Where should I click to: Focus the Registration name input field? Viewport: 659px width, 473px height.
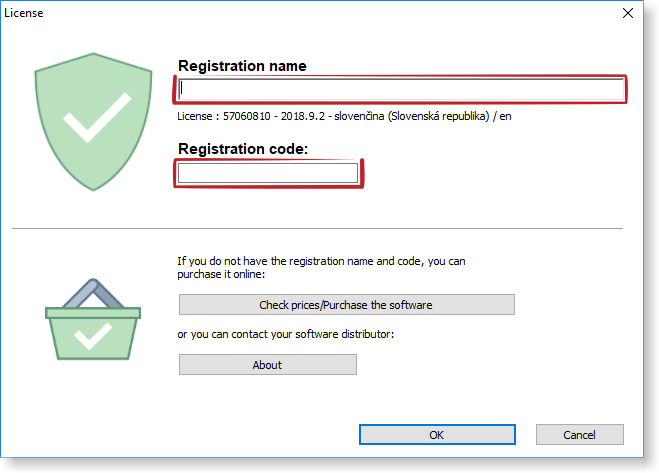coord(400,90)
